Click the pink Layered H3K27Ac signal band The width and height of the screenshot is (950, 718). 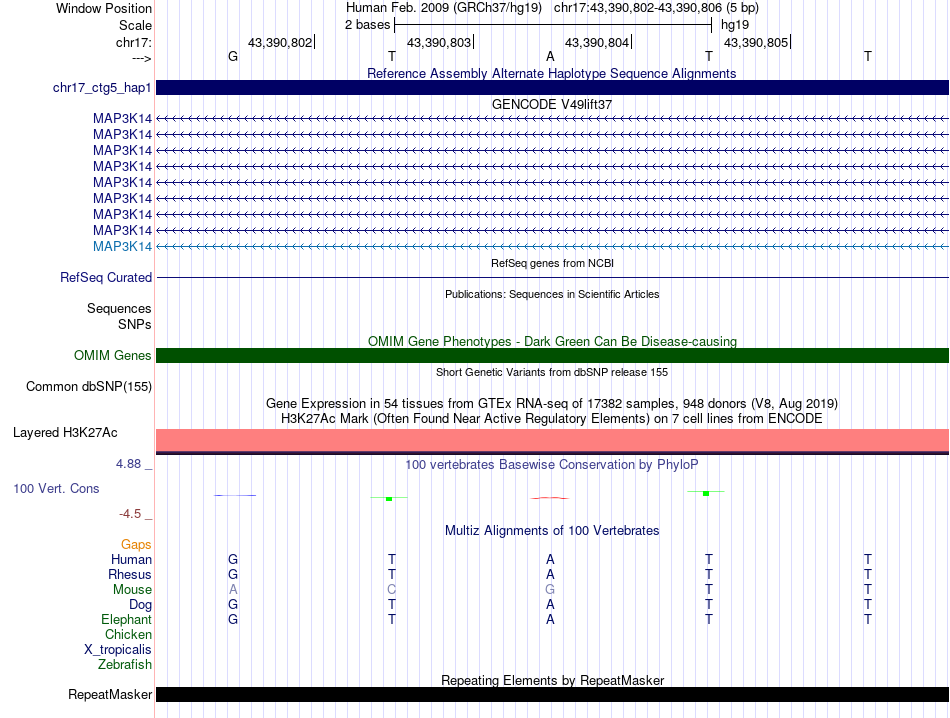point(552,440)
